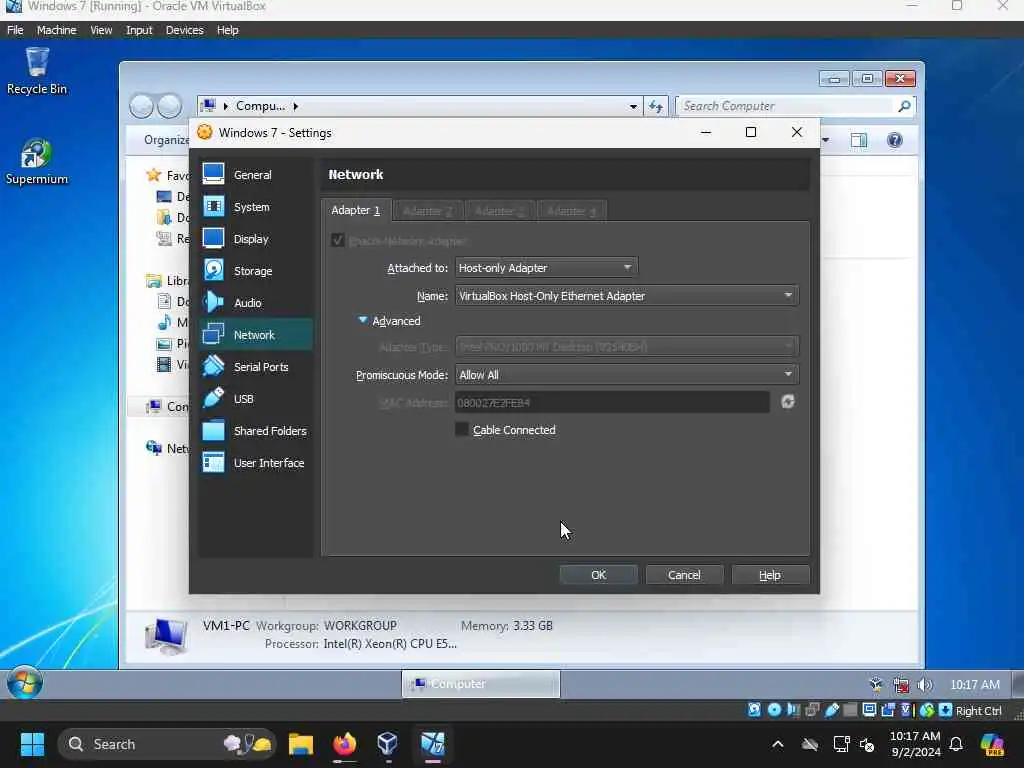Open host notification bell
1024x768 pixels.
(956, 744)
